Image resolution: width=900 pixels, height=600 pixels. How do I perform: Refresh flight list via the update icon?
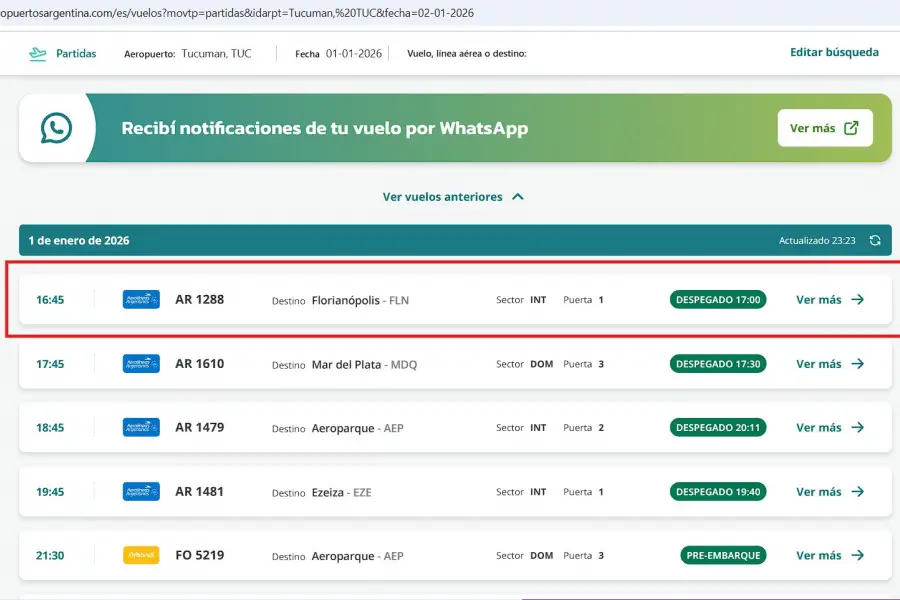click(x=875, y=240)
